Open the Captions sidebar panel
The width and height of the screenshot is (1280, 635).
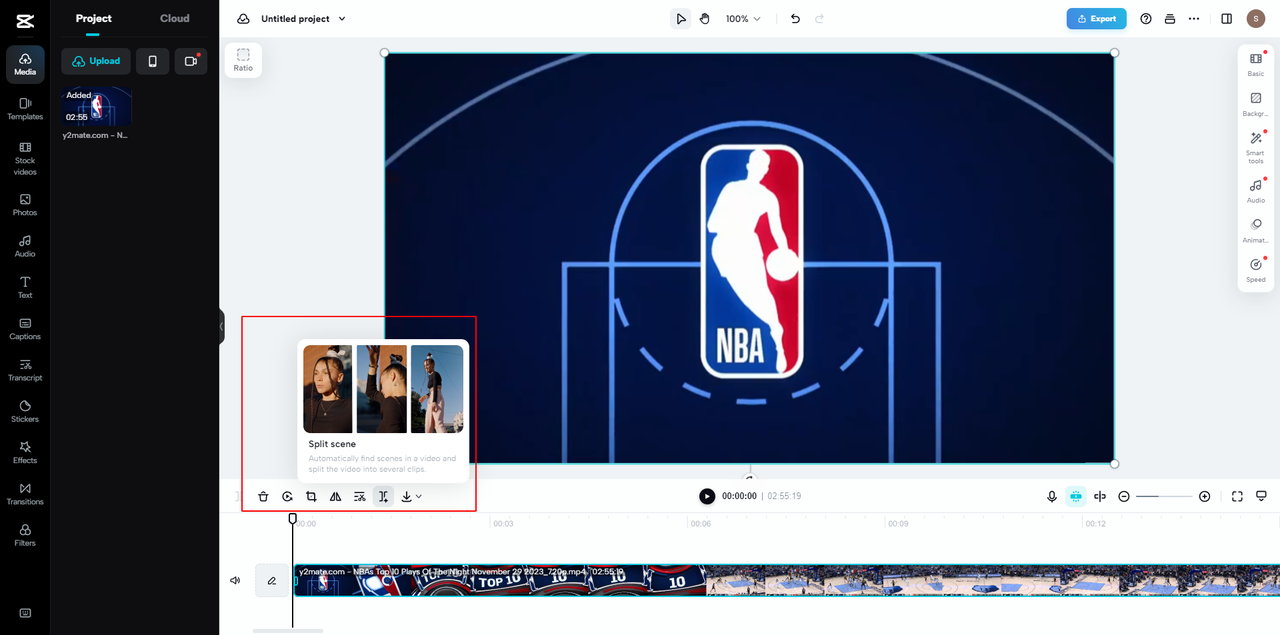pyautogui.click(x=25, y=329)
